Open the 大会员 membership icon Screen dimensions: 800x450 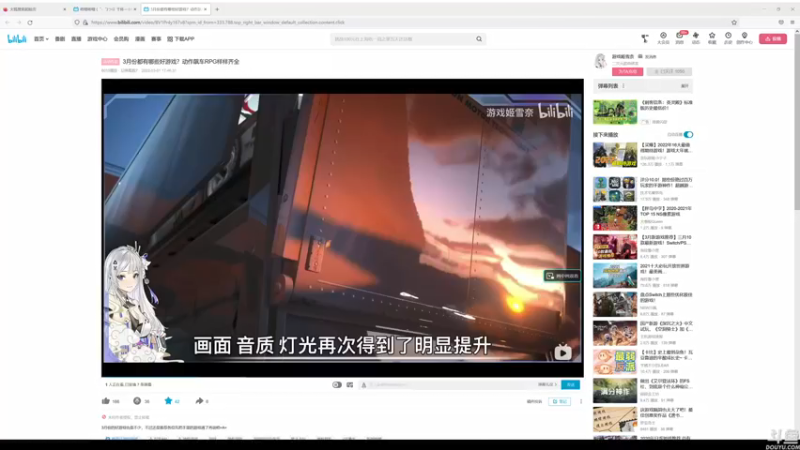663,38
